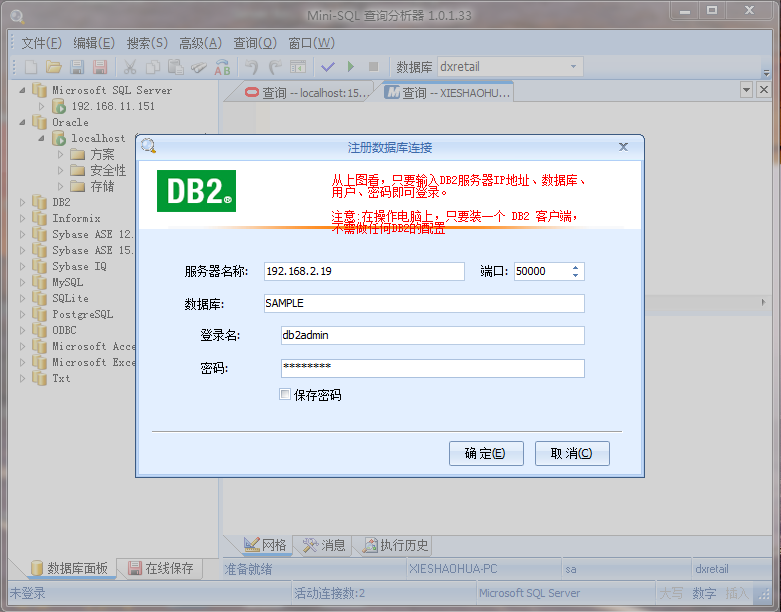Expand the ODBC tree node
781x612 pixels.
tap(22, 330)
